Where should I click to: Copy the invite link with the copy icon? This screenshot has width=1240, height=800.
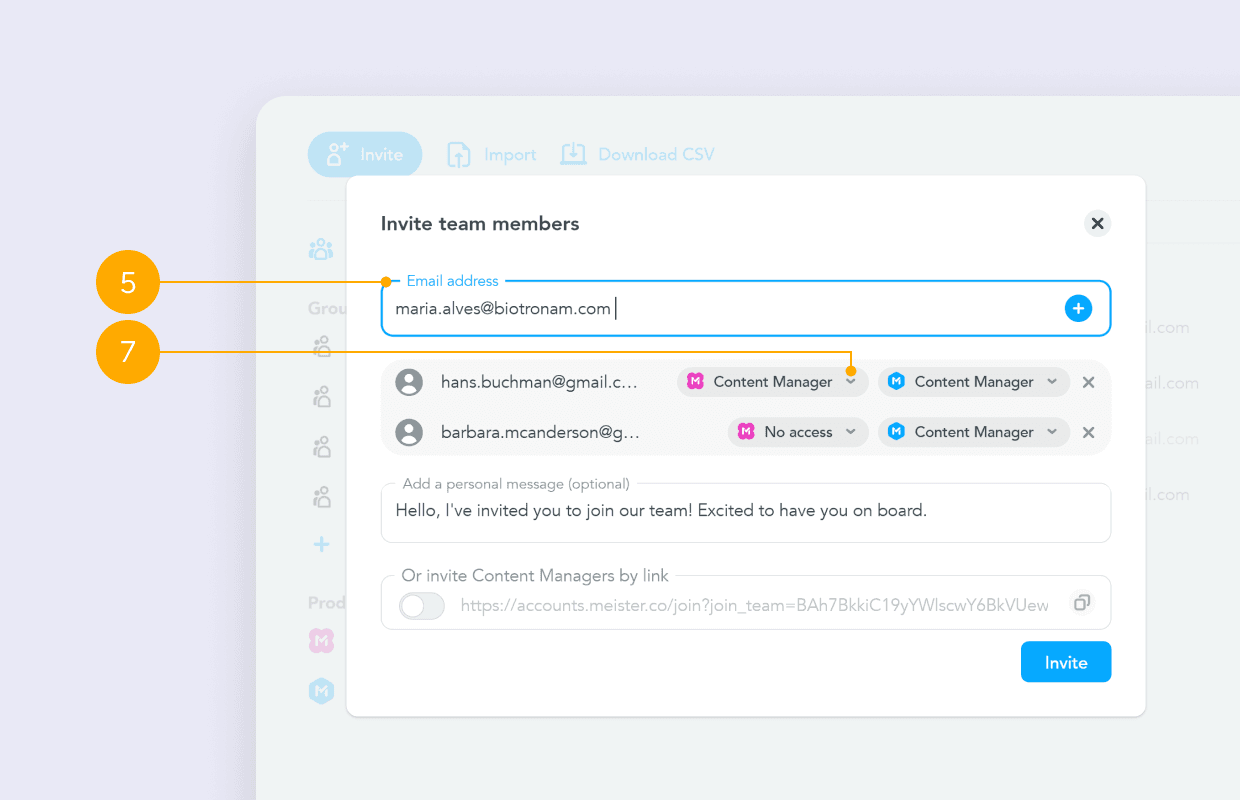coord(1081,603)
